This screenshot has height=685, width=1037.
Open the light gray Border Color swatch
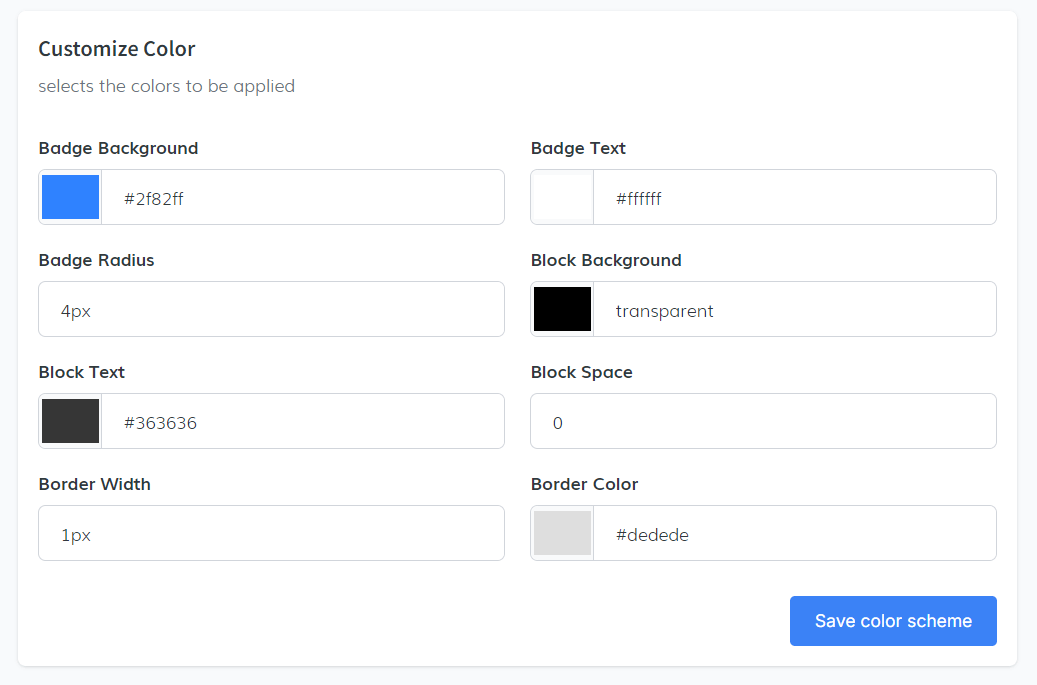[x=562, y=533]
